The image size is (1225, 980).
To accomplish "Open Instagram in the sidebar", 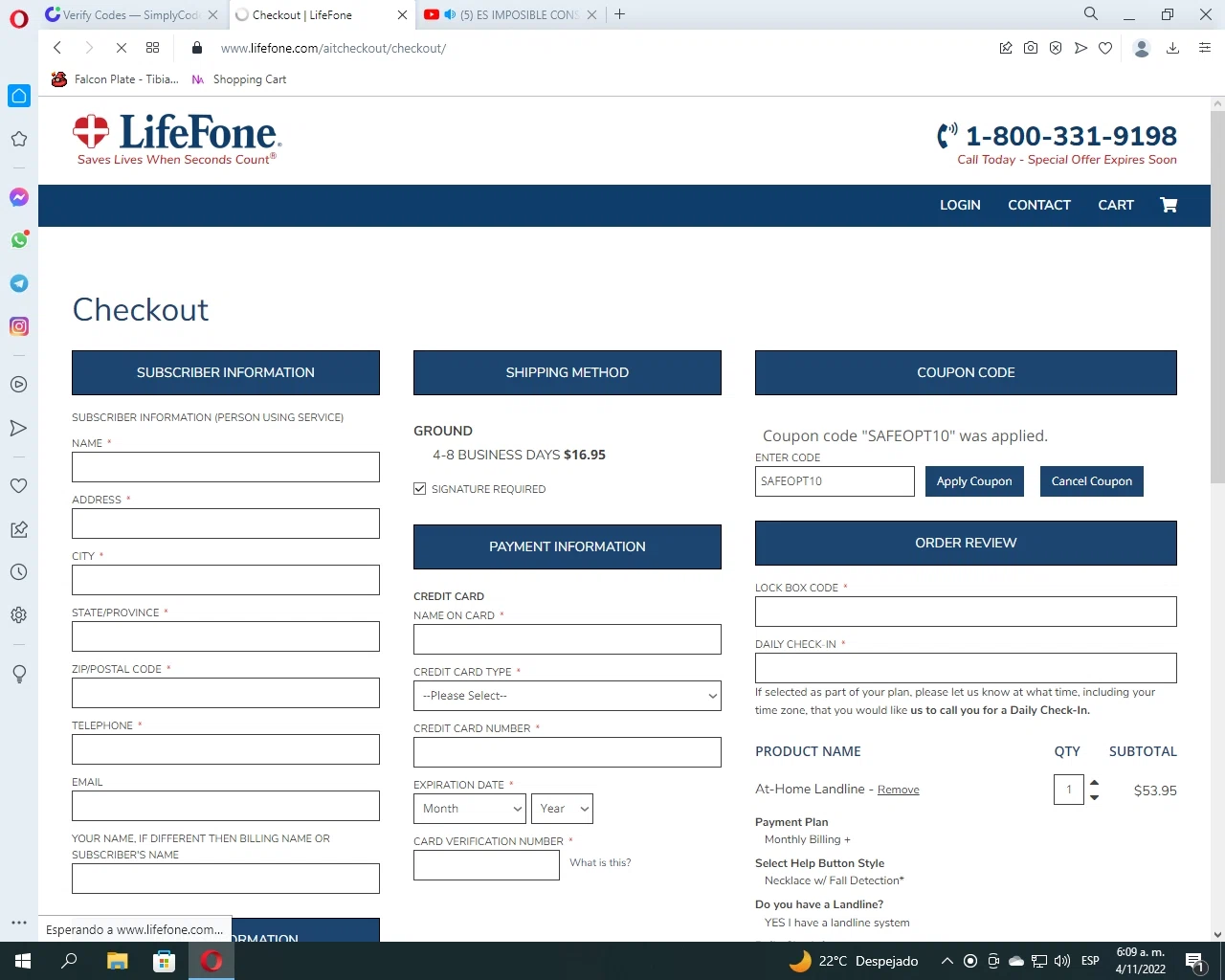I will point(19,326).
